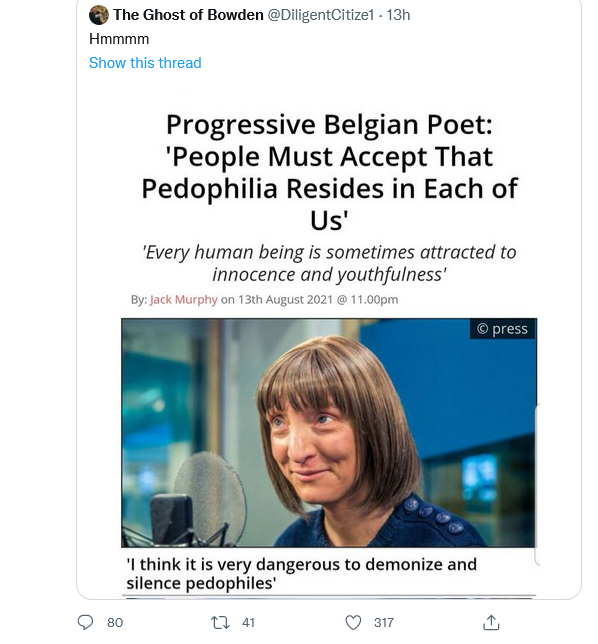Click Show this thread link
Viewport: 598px width, 644px height.
pos(145,63)
